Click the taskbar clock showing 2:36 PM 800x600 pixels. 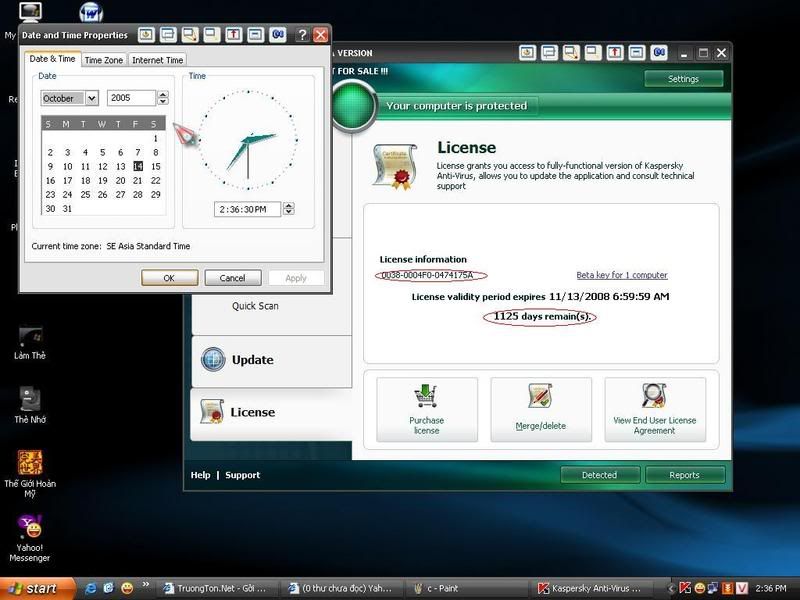(771, 588)
